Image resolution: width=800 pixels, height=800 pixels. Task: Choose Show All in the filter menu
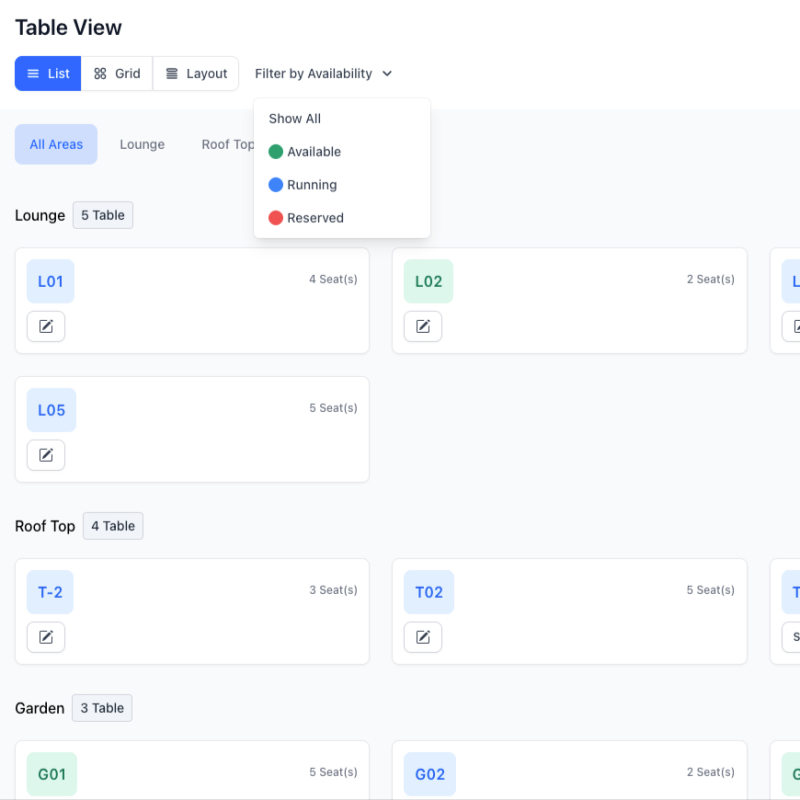click(x=294, y=118)
